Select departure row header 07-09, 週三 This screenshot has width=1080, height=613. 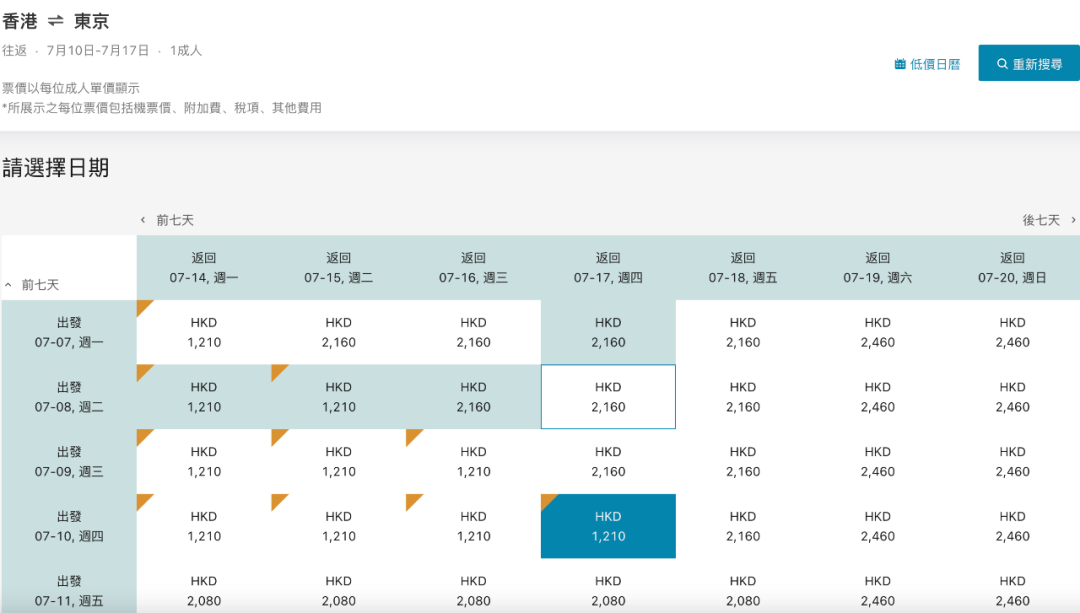[x=69, y=461]
